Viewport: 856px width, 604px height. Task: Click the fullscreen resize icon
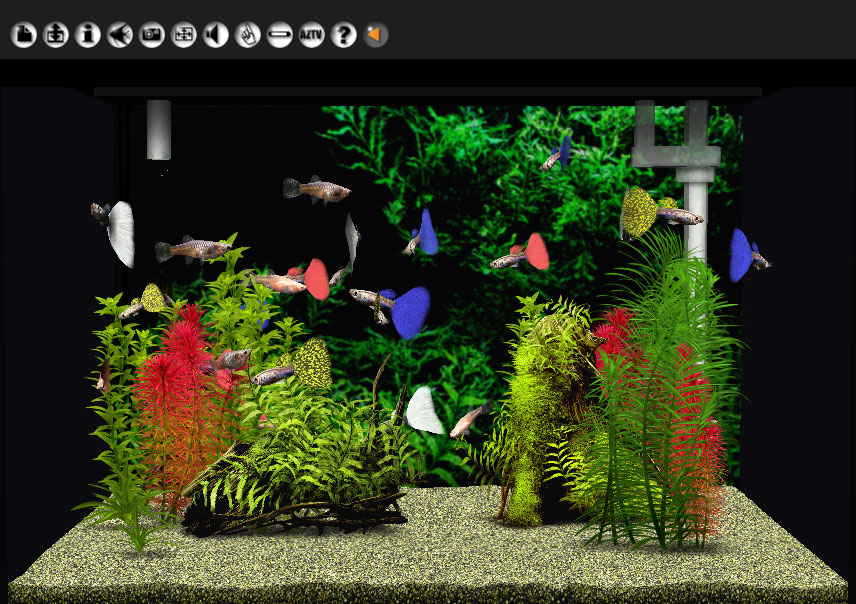pos(184,35)
